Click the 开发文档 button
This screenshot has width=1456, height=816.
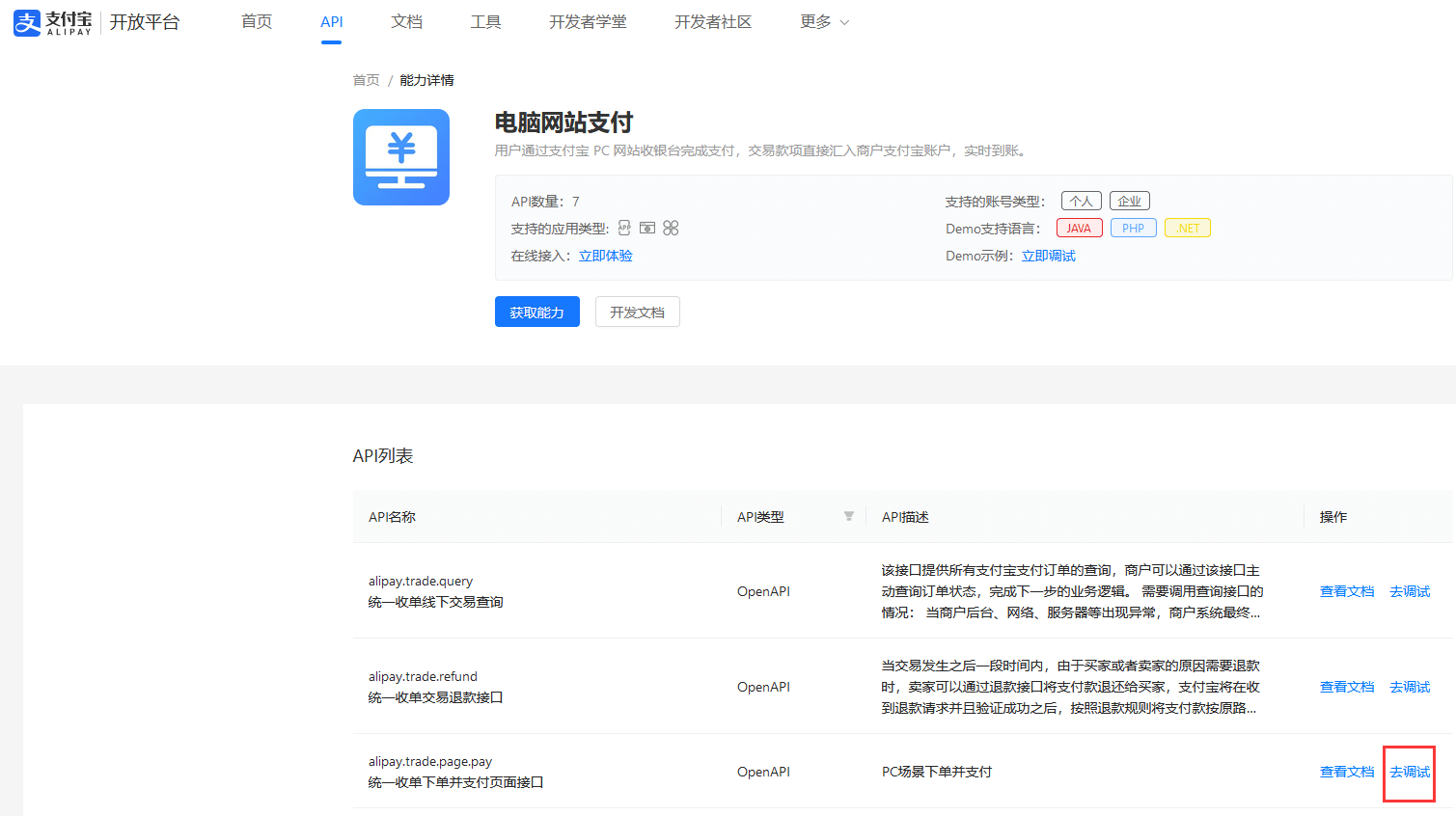(638, 312)
